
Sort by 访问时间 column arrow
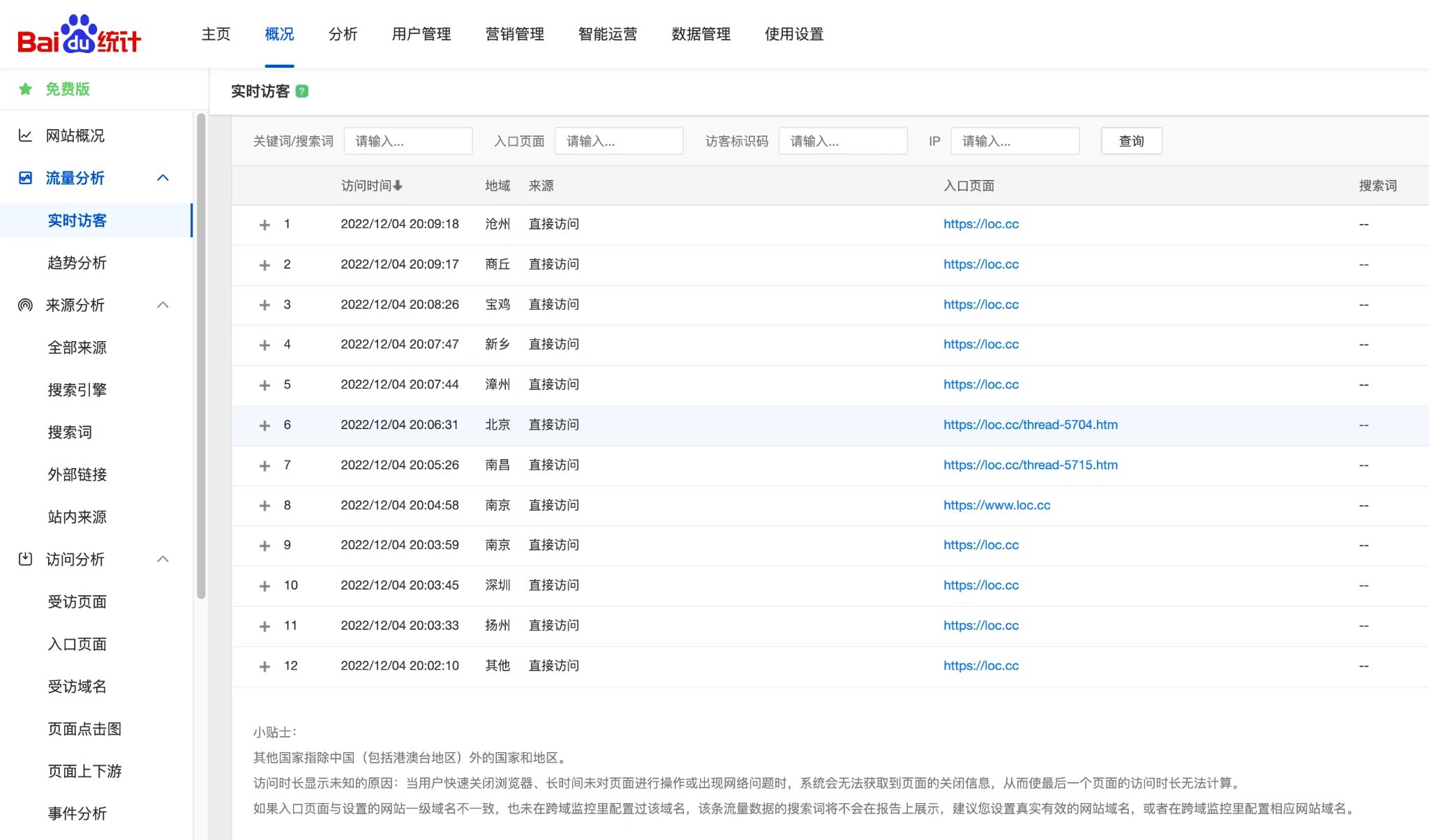pyautogui.click(x=398, y=186)
